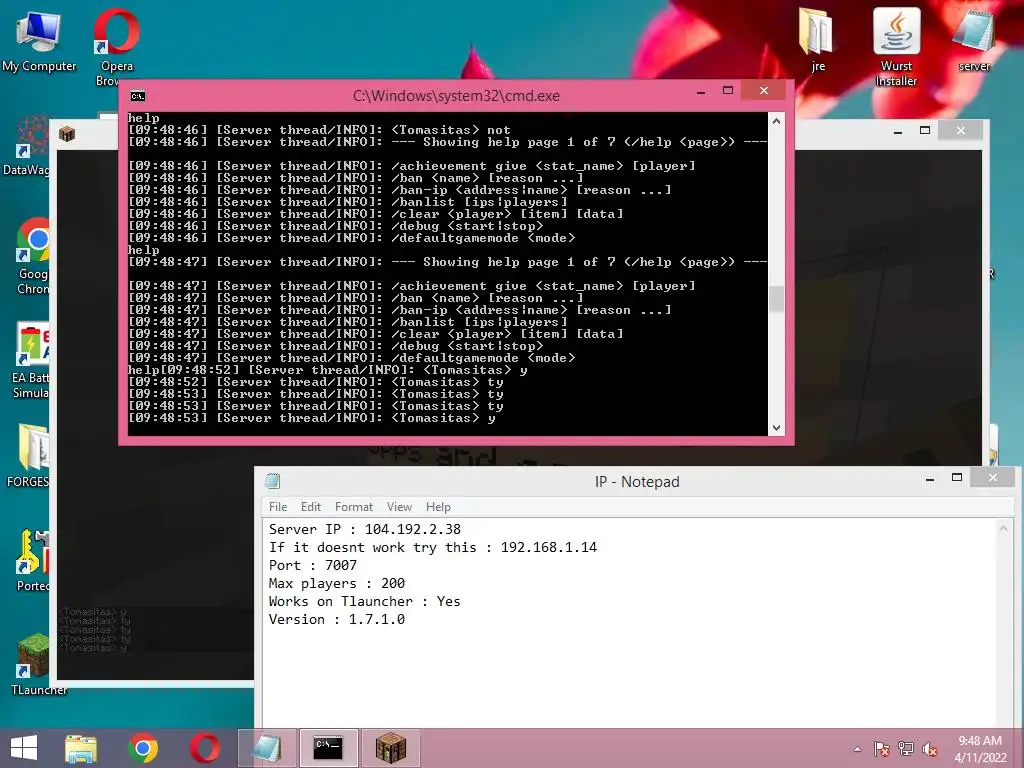Show hidden tray icons arrow
This screenshot has width=1024, height=768.
(857, 749)
